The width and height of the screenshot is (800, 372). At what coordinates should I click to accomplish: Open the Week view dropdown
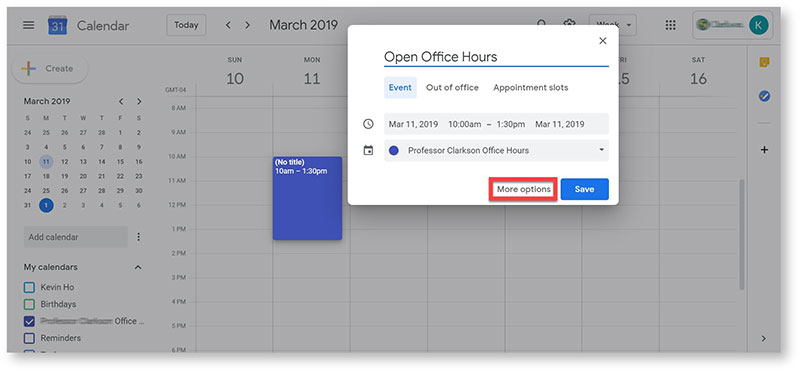tap(613, 24)
